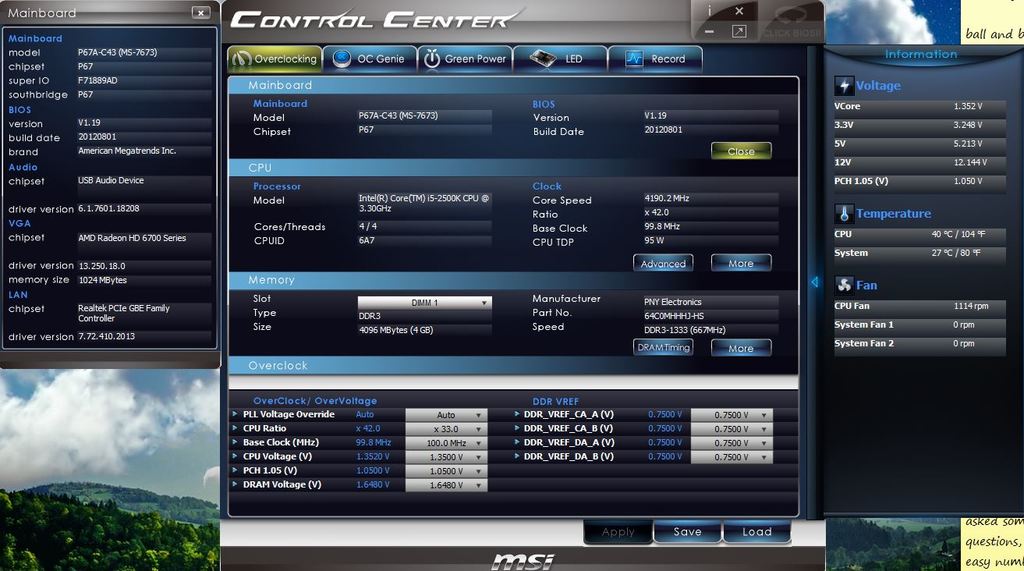Click the arrow beside DRAM Voltage (V)
This screenshot has height=571, width=1024.
(x=235, y=484)
